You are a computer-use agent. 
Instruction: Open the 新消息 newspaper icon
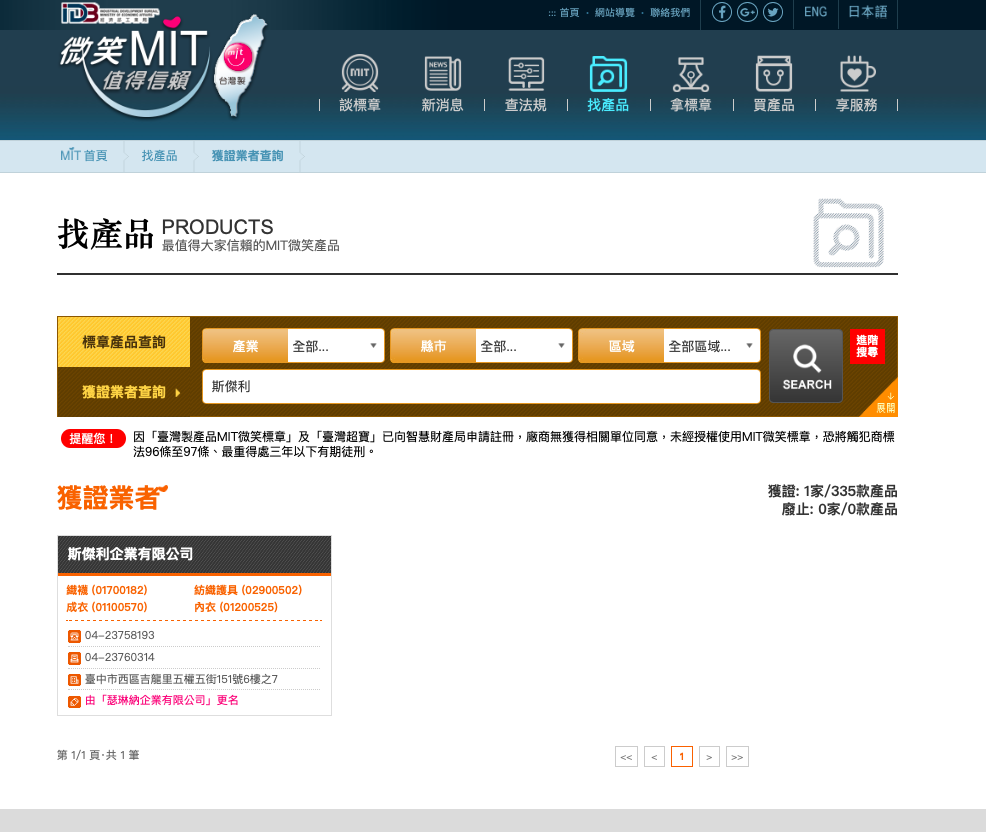[443, 74]
